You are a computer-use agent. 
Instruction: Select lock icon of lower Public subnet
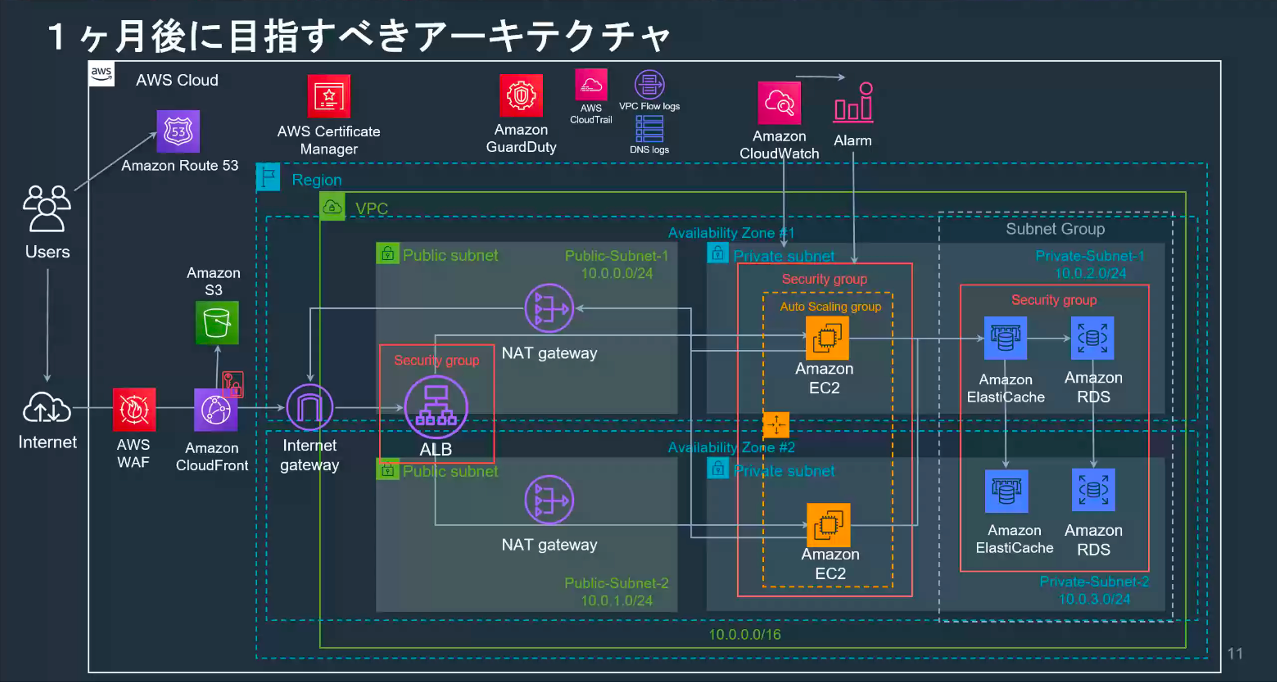pyautogui.click(x=387, y=469)
